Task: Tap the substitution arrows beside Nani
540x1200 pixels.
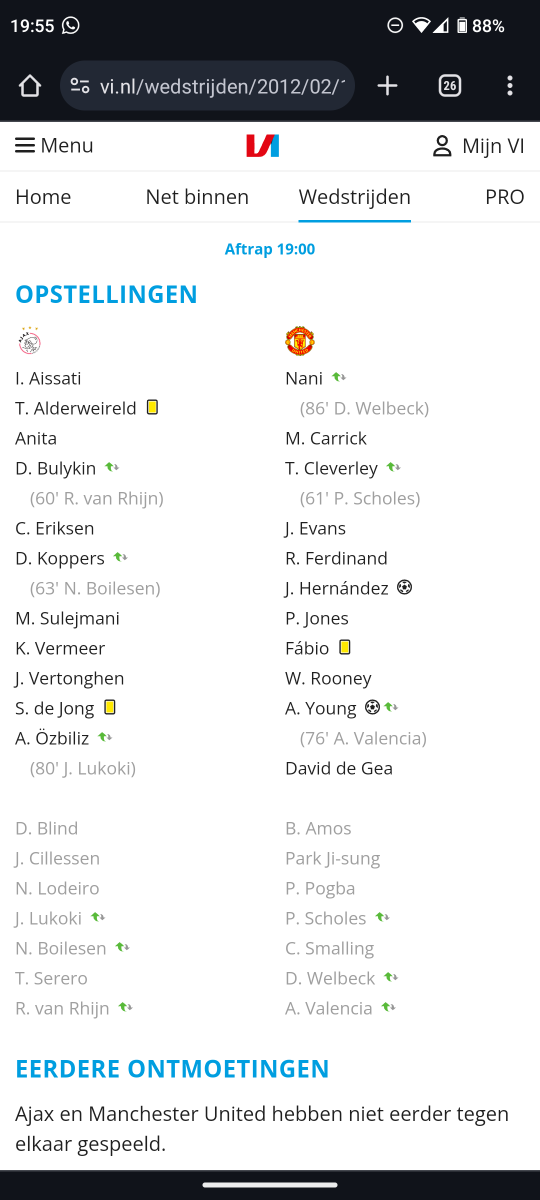Action: coord(339,377)
